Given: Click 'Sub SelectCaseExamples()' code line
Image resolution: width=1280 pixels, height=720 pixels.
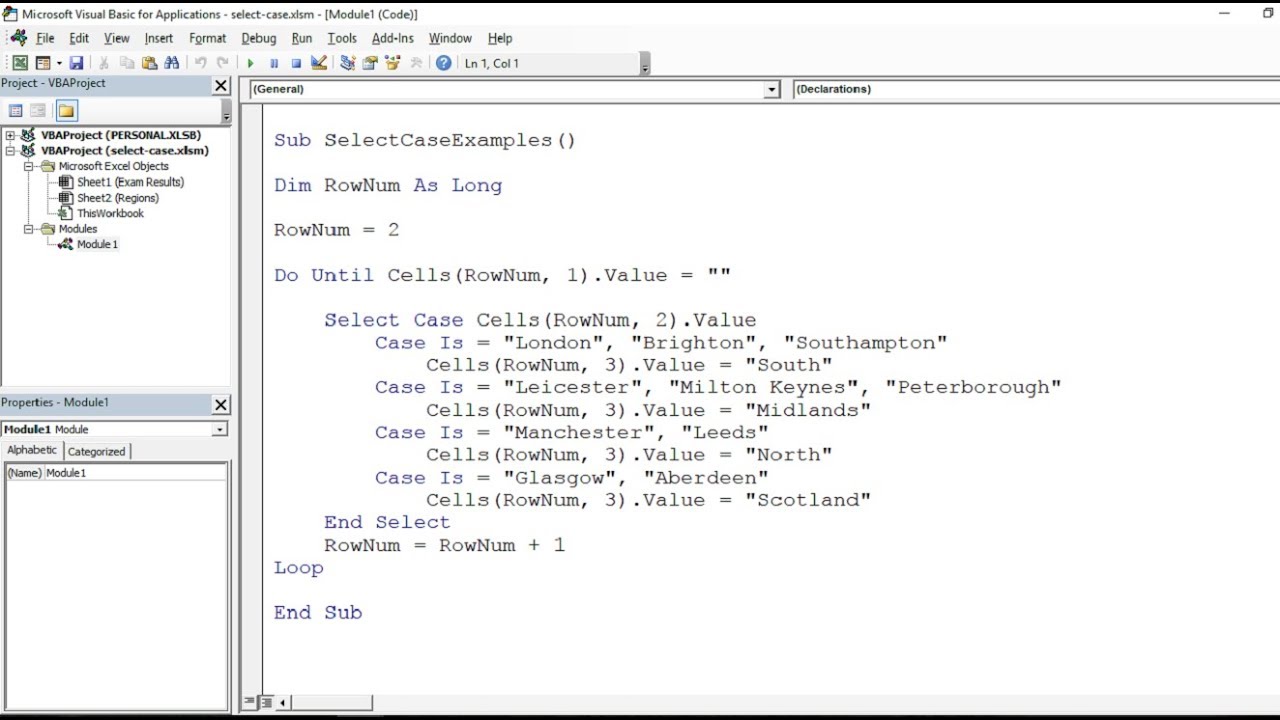Looking at the screenshot, I should (425, 140).
